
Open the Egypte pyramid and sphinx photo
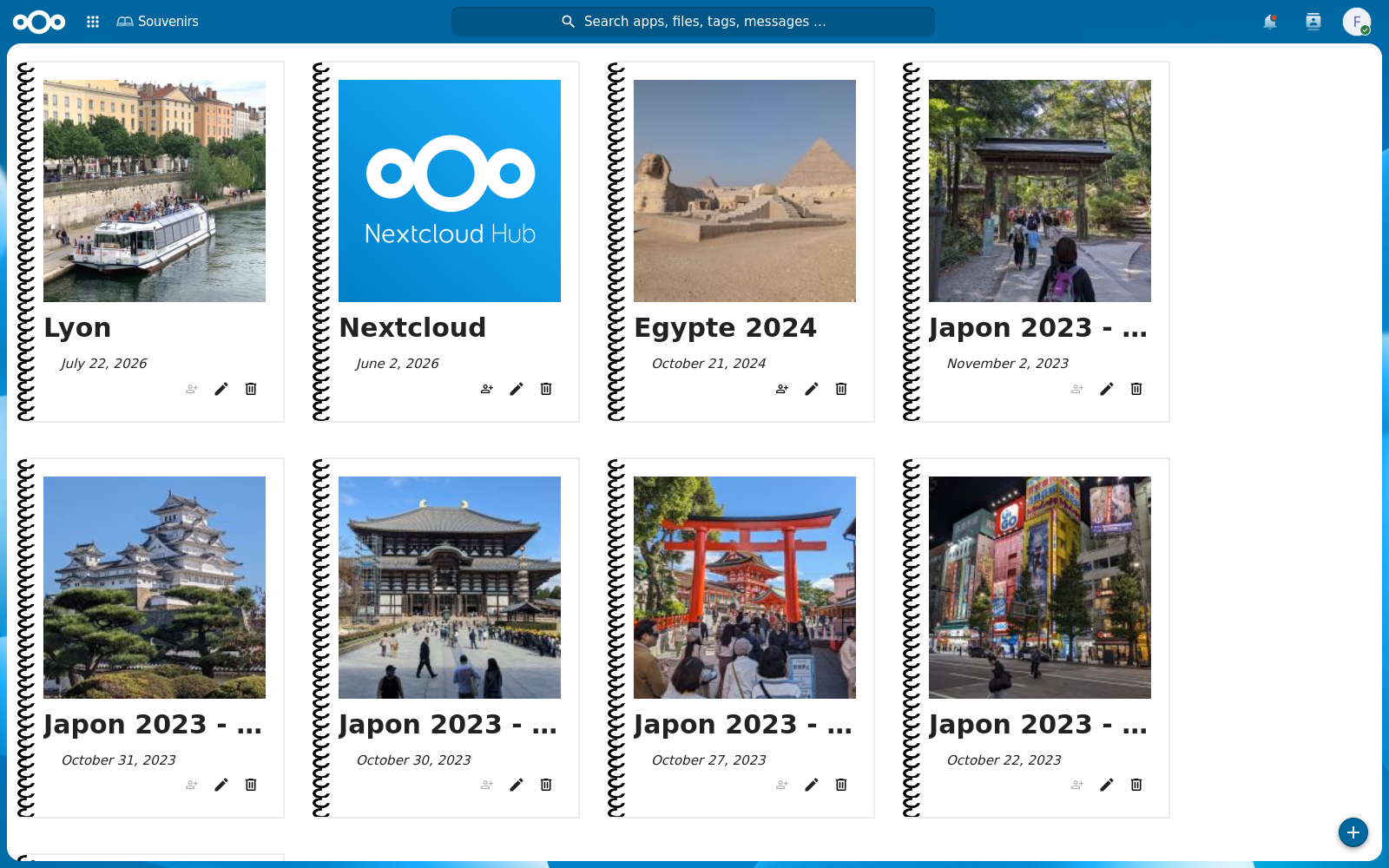tap(745, 191)
